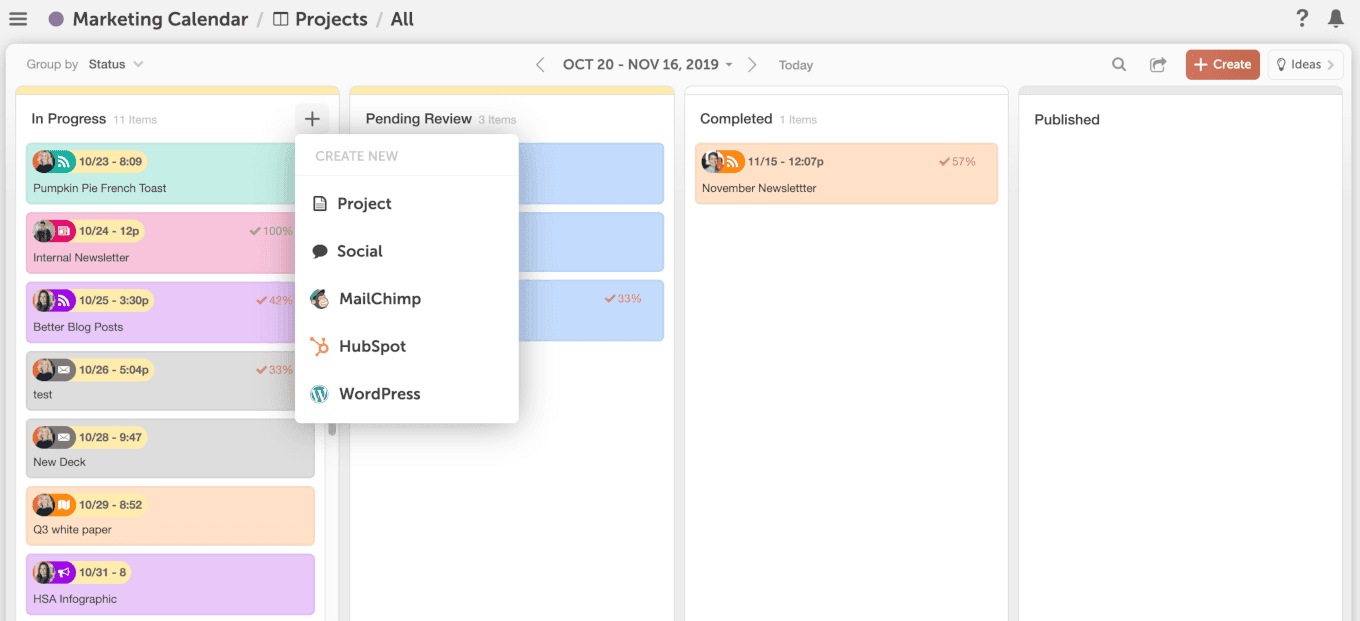1360x621 pixels.
Task: Click the search magnifier icon
Action: click(1119, 64)
